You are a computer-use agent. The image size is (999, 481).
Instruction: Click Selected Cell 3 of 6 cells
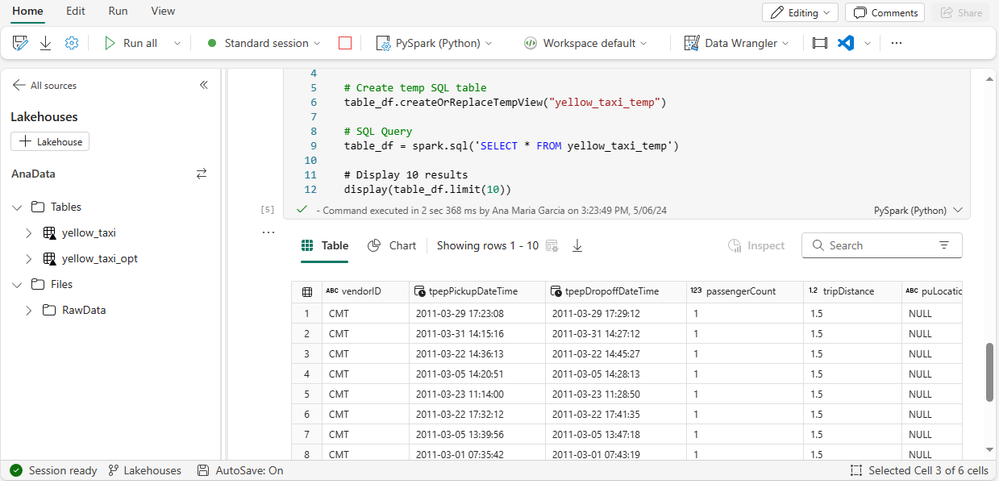point(919,471)
